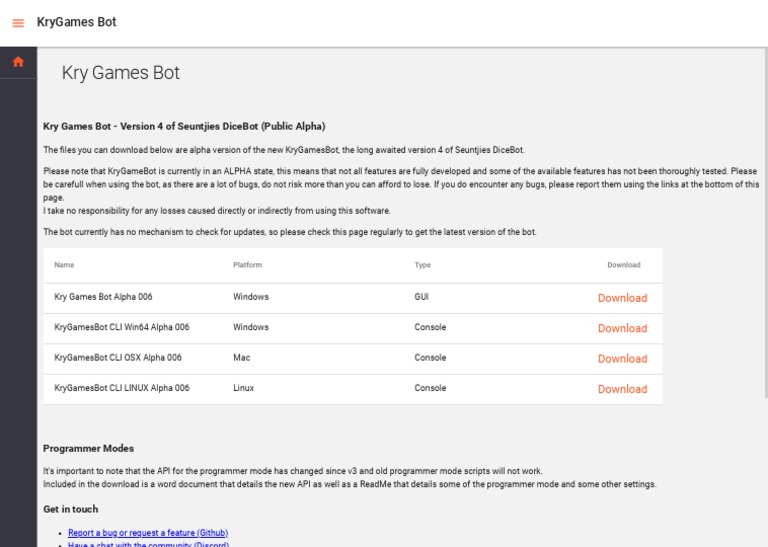Click the Kry Games Bot page heading

point(120,73)
